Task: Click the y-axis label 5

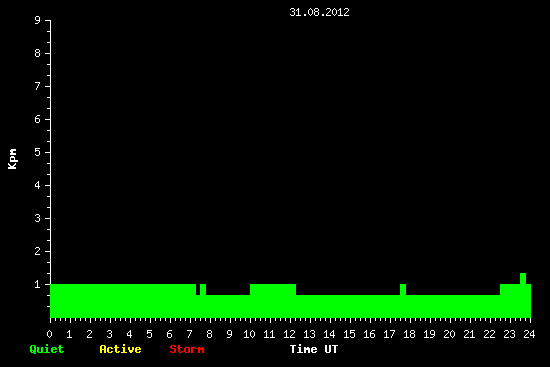Action: pos(38,152)
